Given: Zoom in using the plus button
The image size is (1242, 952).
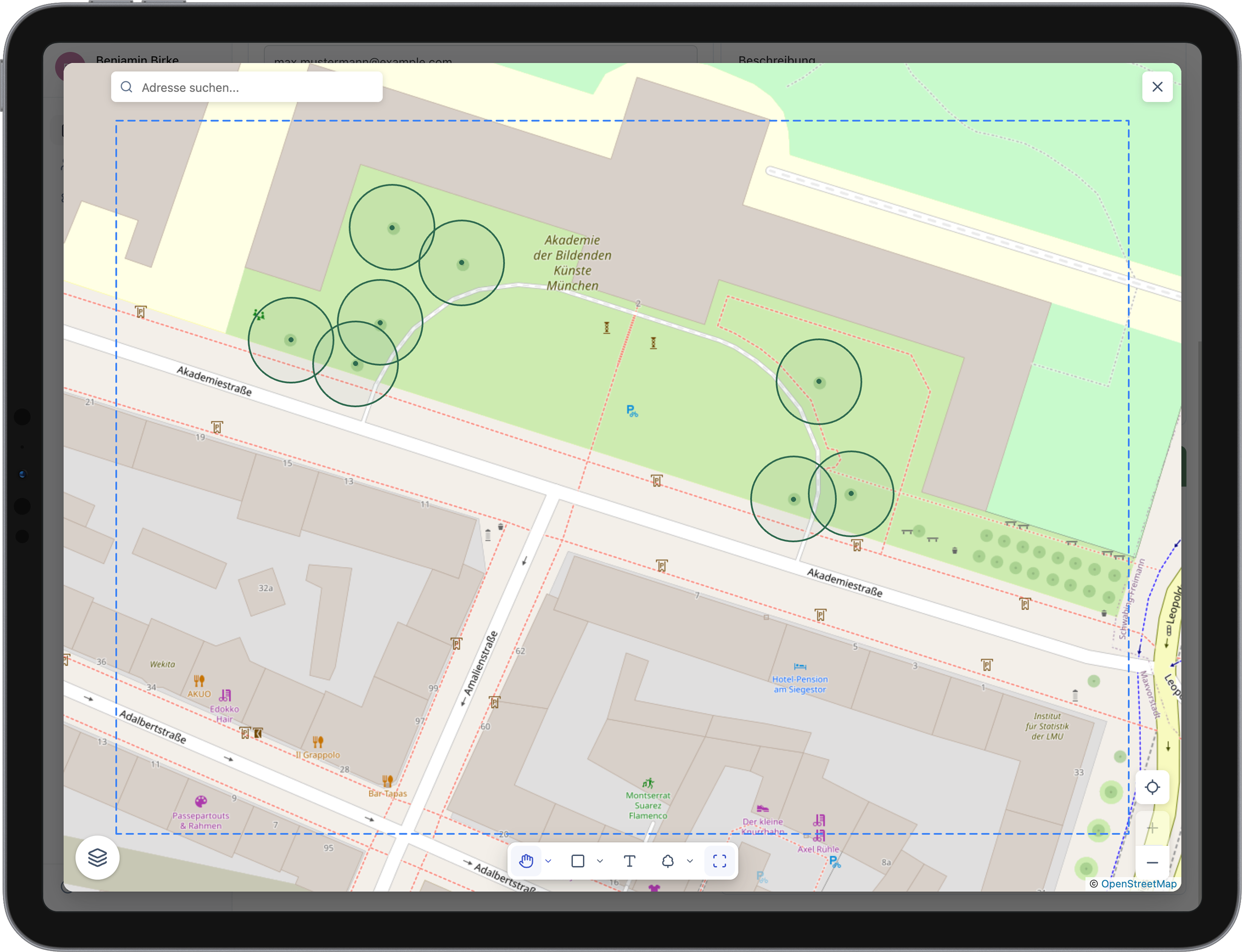Looking at the screenshot, I should point(1153,827).
